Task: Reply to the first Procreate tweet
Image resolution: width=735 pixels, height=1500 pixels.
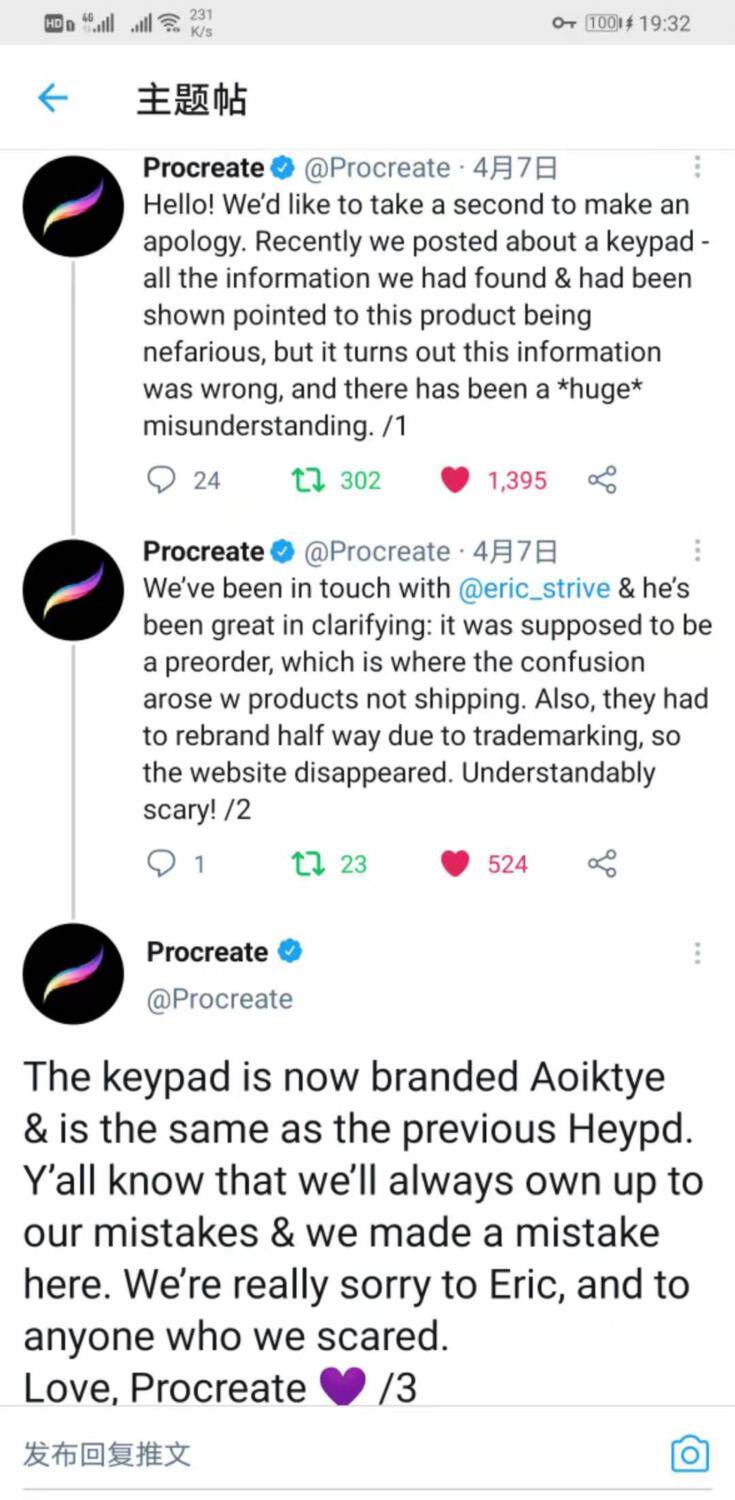Action: pyautogui.click(x=161, y=481)
